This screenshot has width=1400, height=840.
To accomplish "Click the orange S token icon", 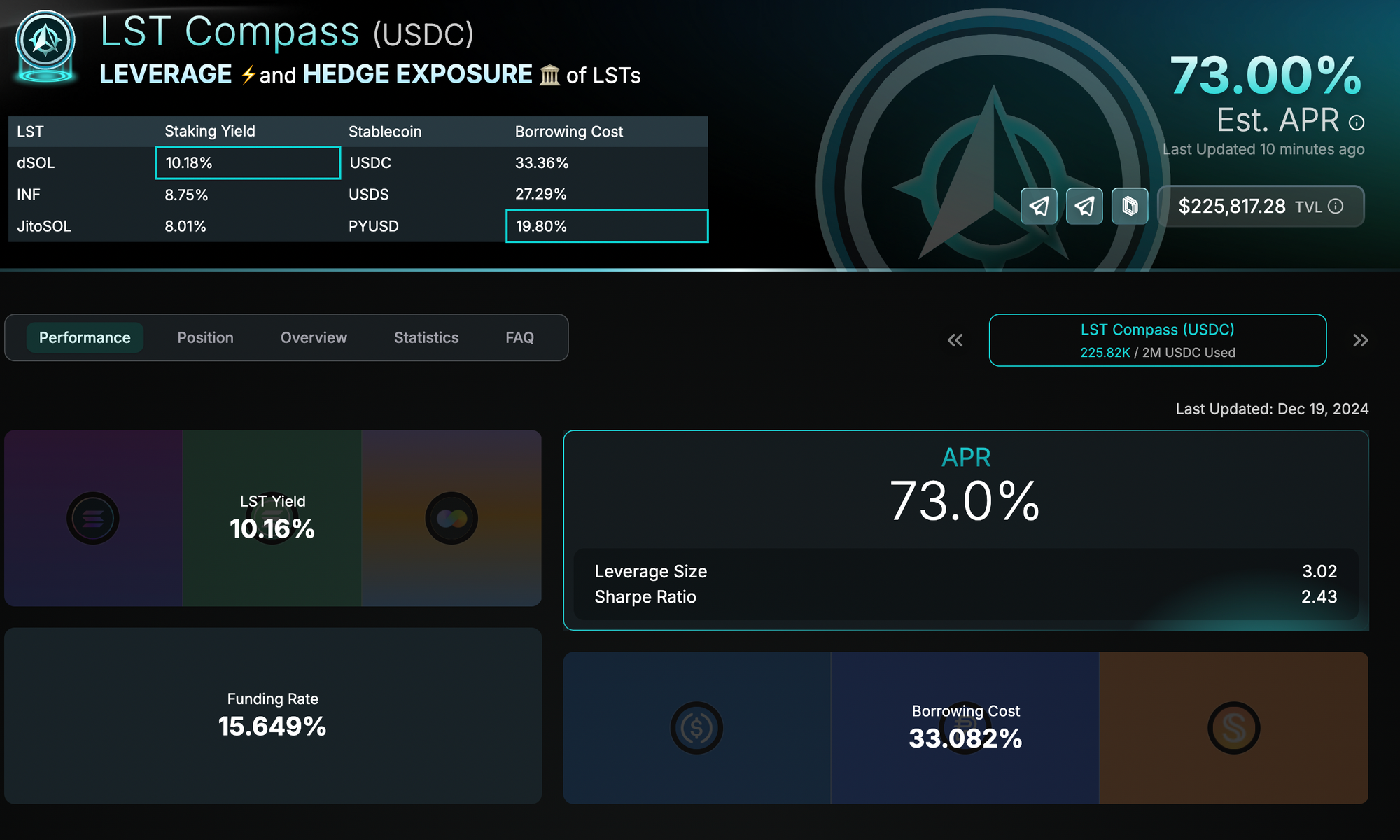I will tap(1233, 728).
